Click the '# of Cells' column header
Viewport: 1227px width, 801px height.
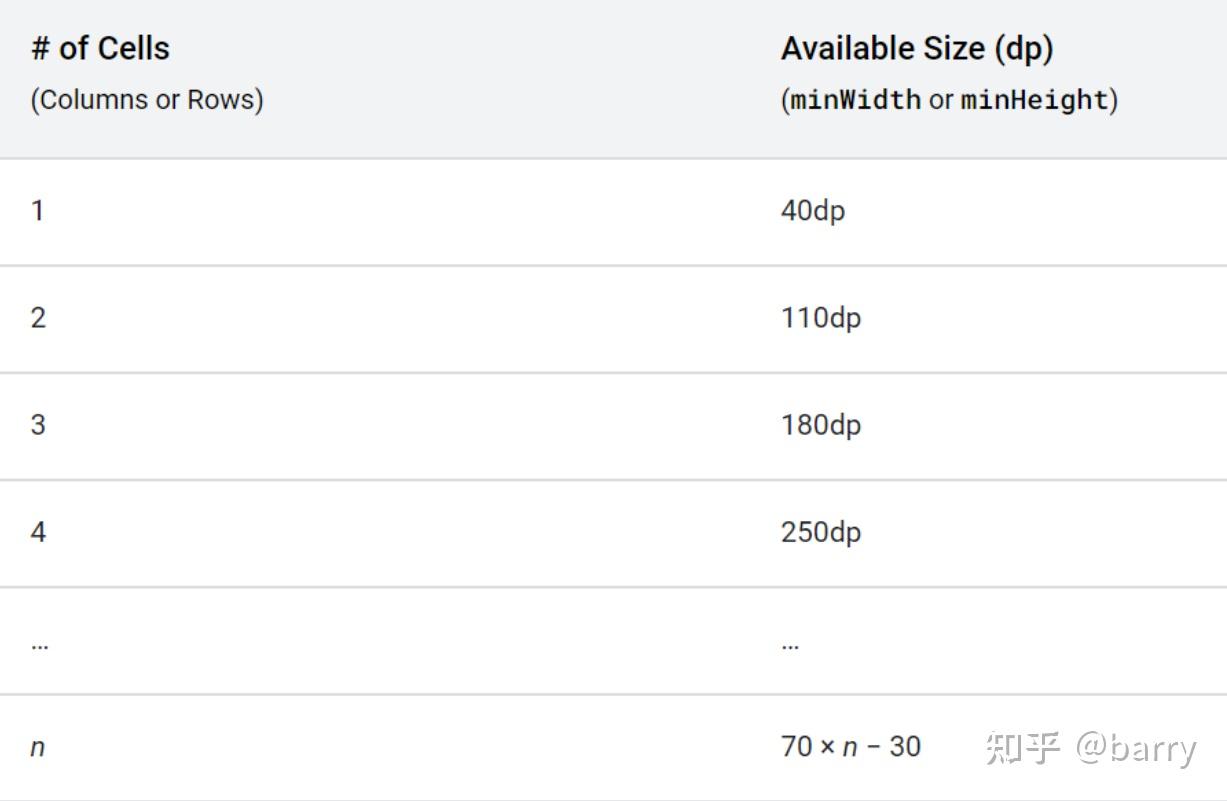(100, 48)
